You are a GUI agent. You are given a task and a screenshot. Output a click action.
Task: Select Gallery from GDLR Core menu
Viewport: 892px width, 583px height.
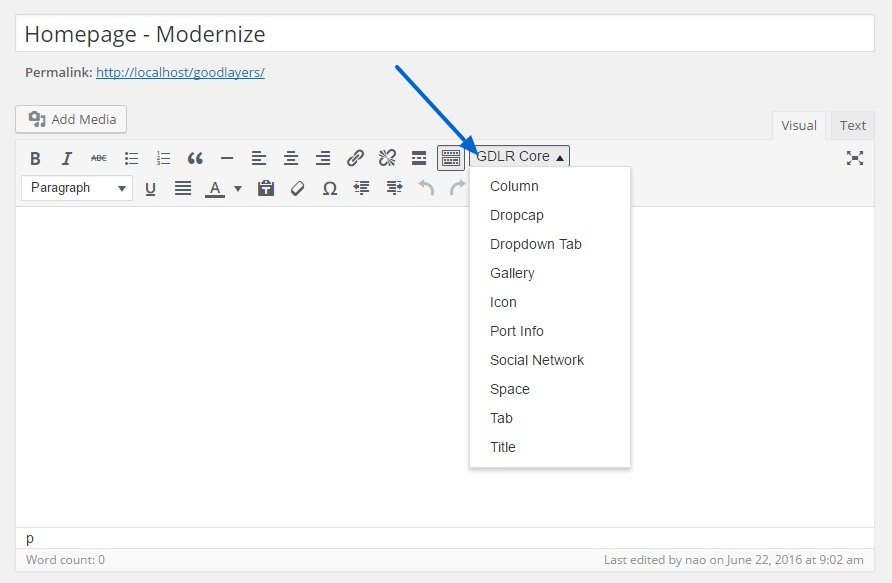[x=512, y=273]
